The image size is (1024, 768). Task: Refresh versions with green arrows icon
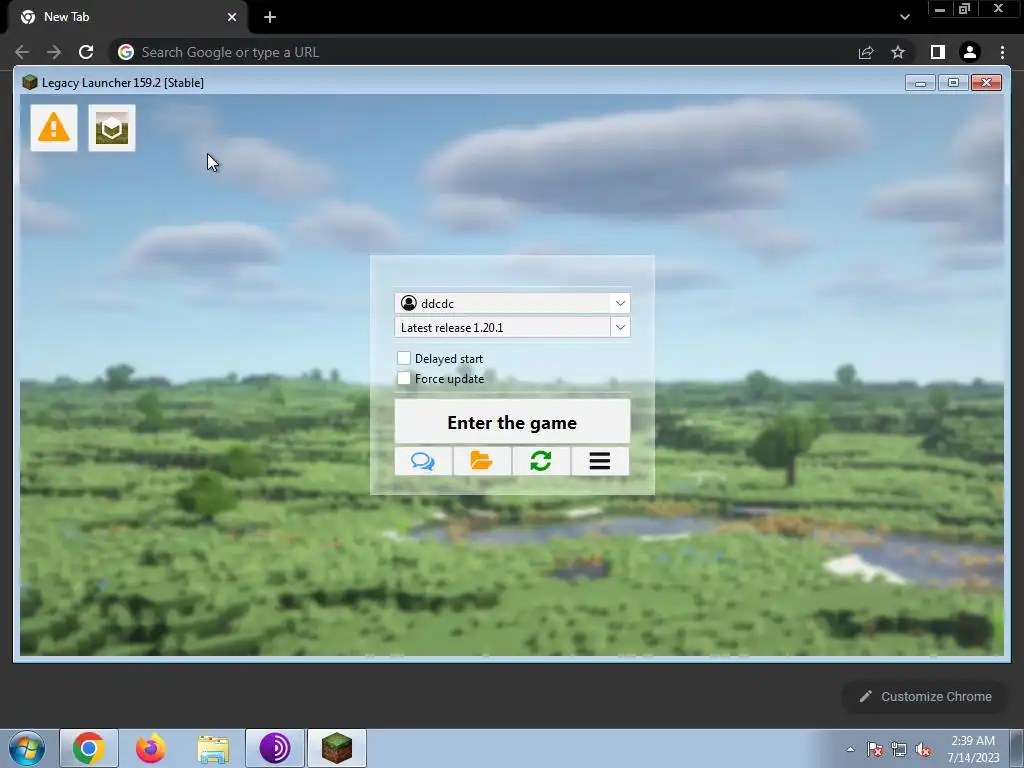pos(541,462)
